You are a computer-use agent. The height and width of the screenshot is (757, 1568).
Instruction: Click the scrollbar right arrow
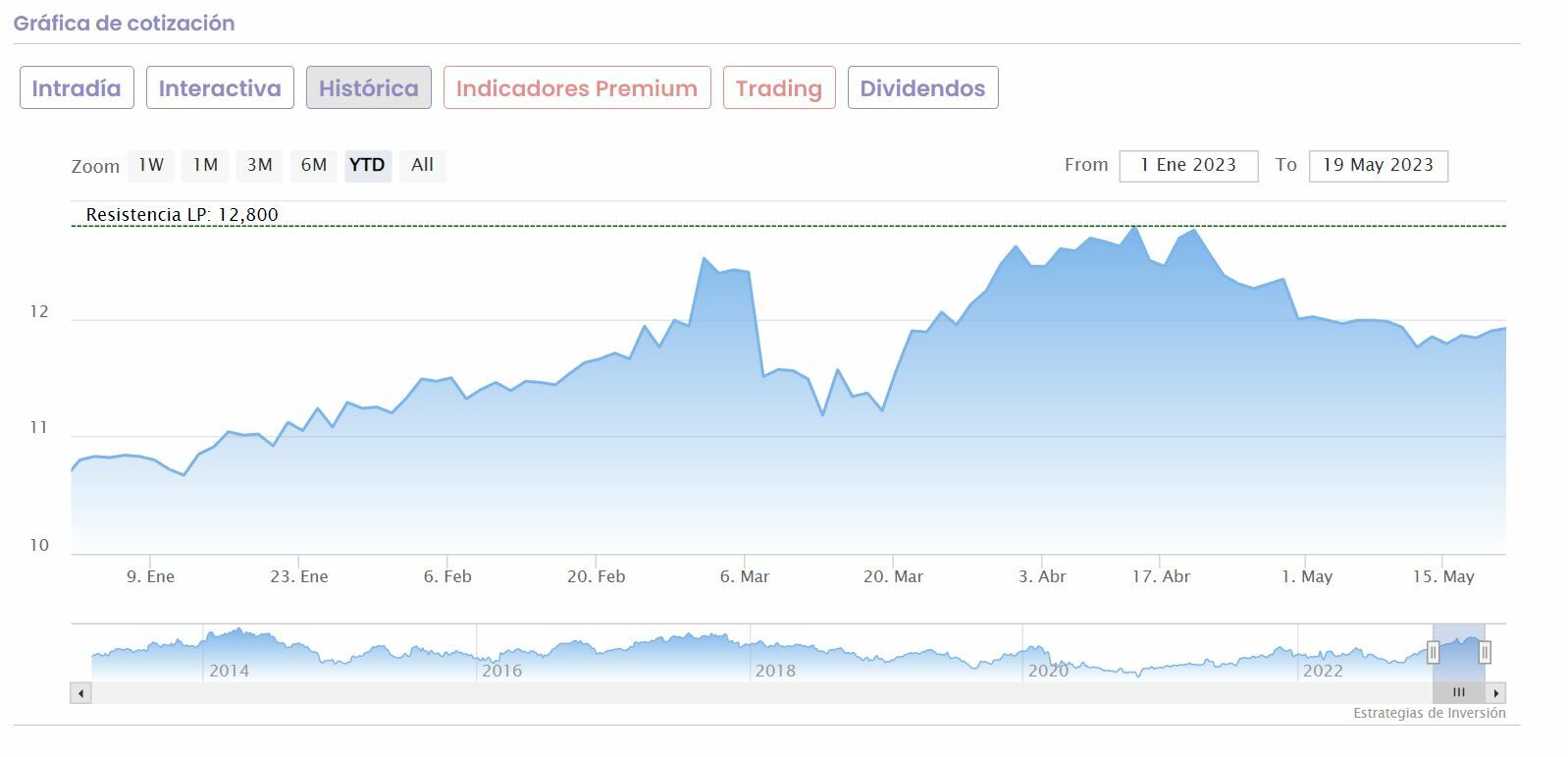click(1495, 693)
